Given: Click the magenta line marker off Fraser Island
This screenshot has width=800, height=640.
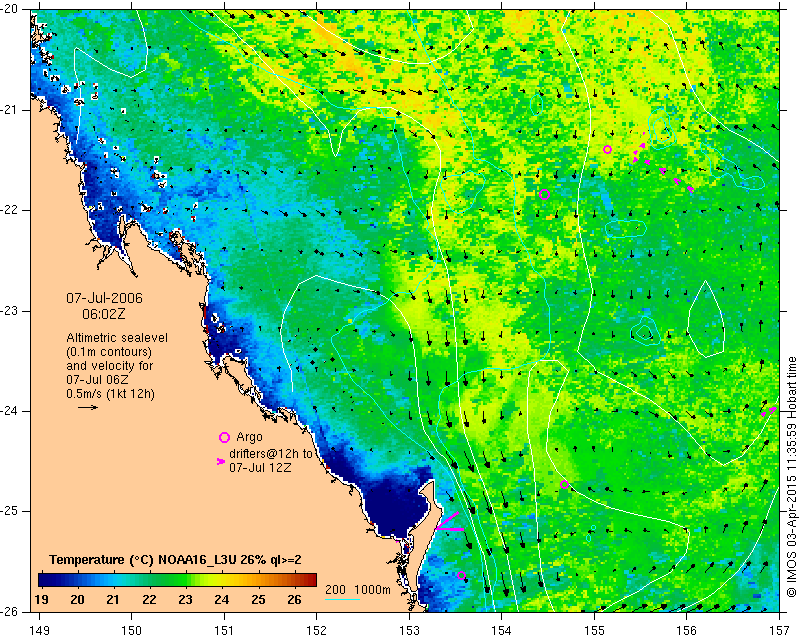Looking at the screenshot, I should pos(450,523).
